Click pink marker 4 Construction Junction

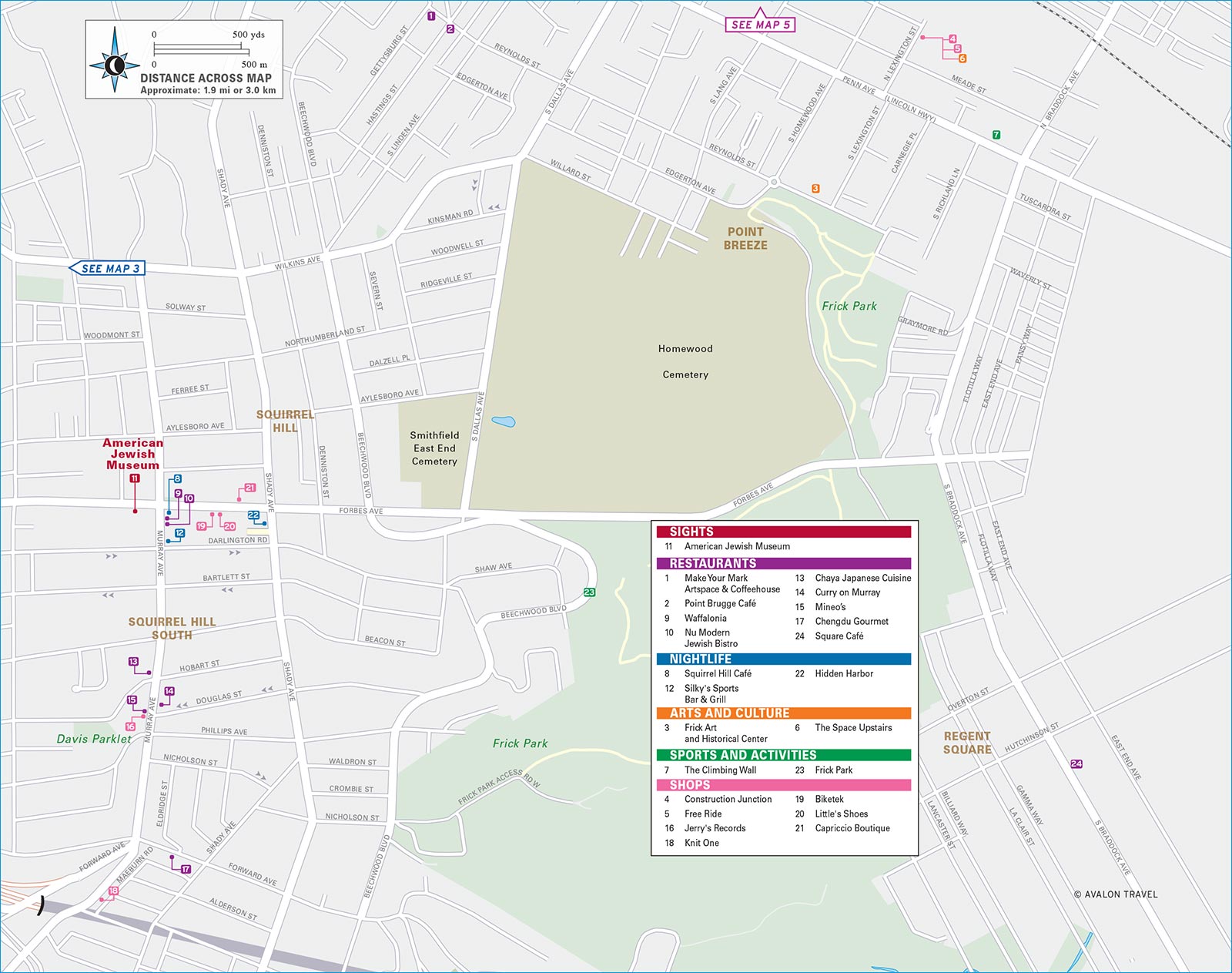(952, 39)
